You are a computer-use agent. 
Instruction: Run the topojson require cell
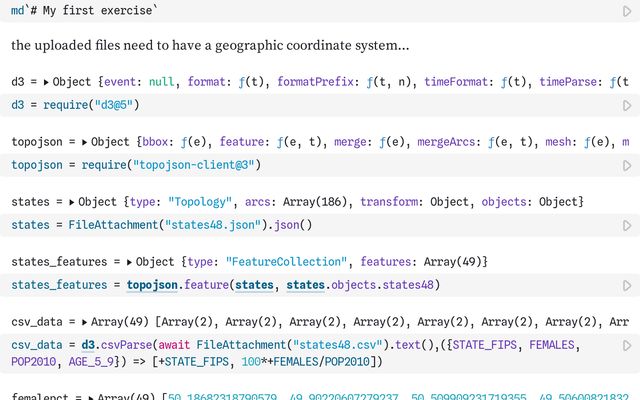point(627,165)
